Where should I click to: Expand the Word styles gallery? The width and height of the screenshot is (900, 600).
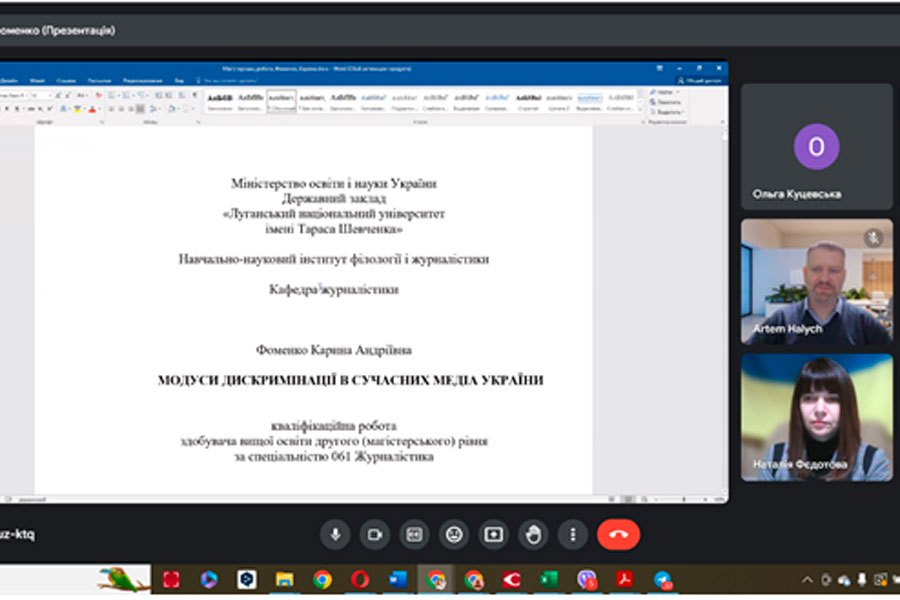point(640,109)
